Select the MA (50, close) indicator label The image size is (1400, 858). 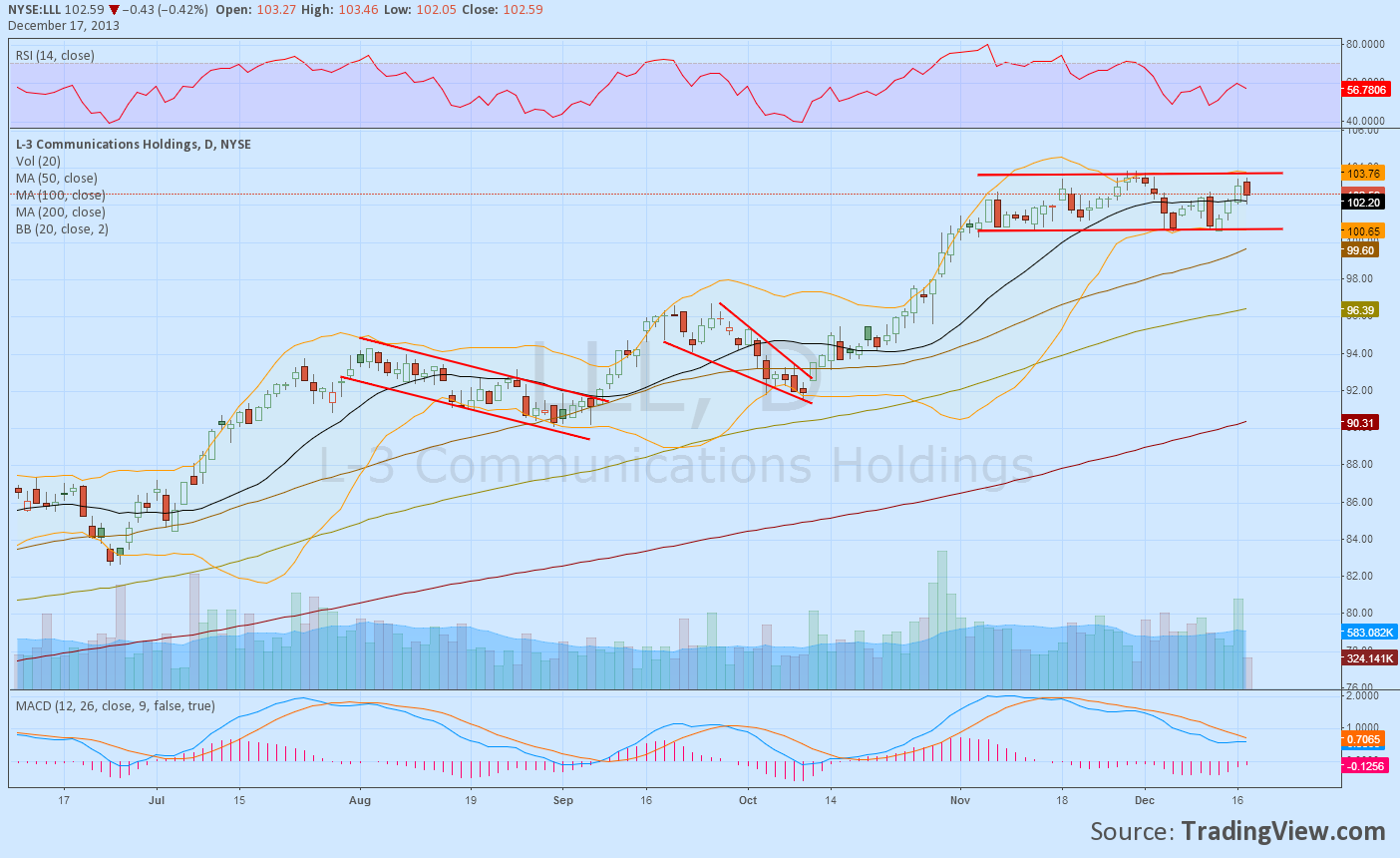click(x=56, y=179)
